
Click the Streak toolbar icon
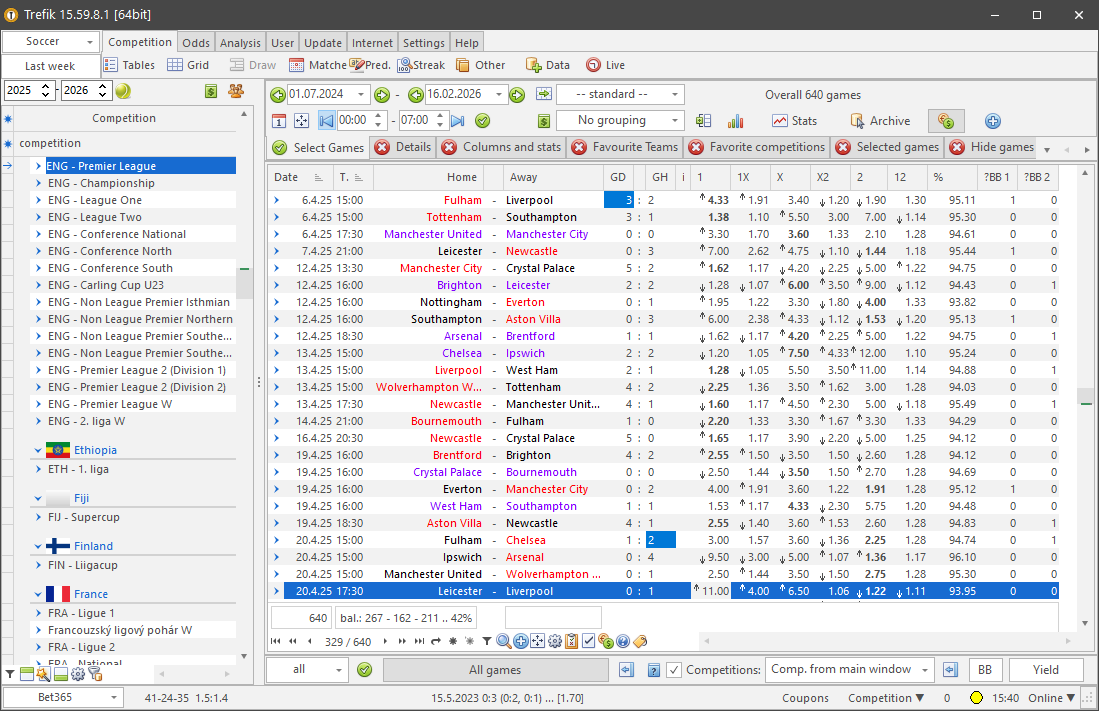point(406,65)
